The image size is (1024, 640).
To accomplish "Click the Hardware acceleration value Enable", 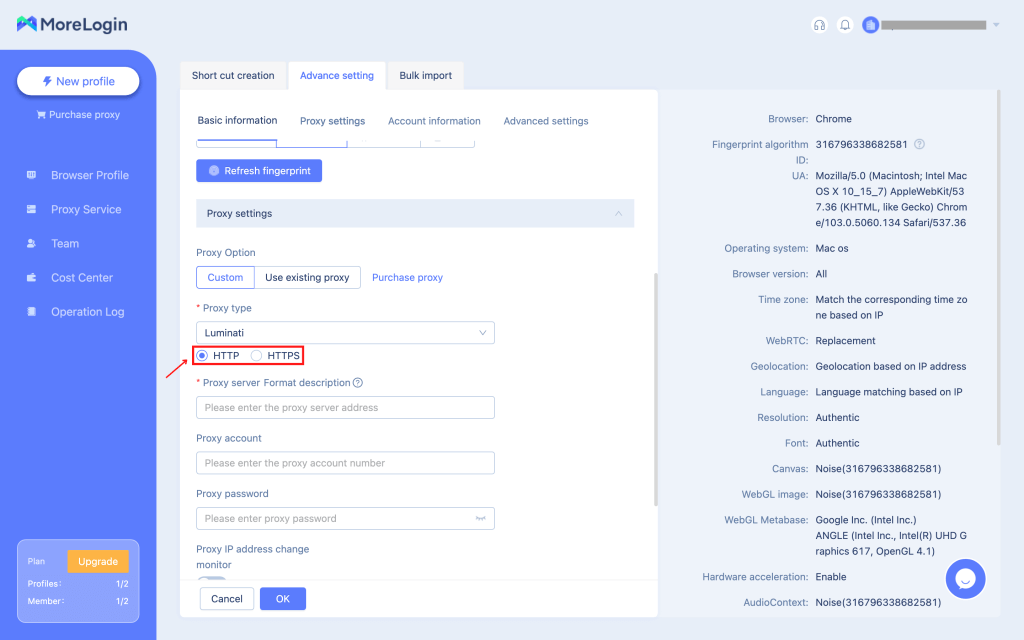I will point(831,577).
